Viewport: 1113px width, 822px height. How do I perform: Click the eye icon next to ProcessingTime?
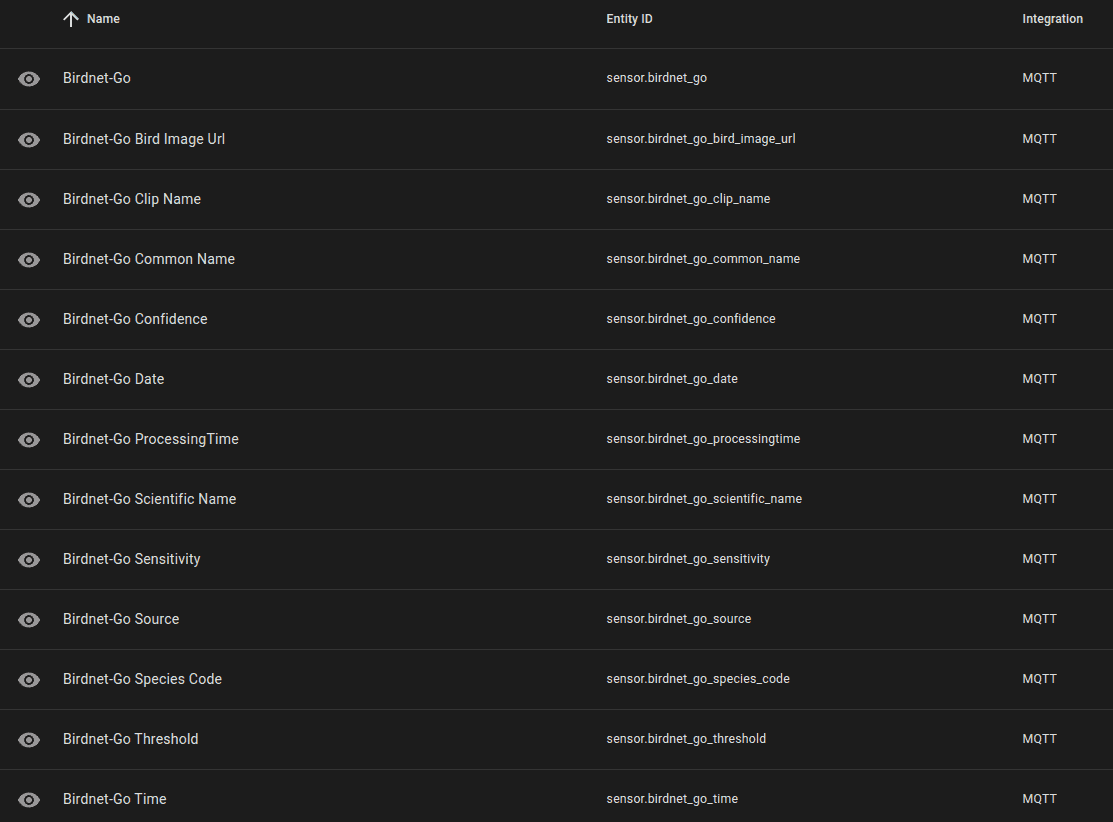(29, 439)
